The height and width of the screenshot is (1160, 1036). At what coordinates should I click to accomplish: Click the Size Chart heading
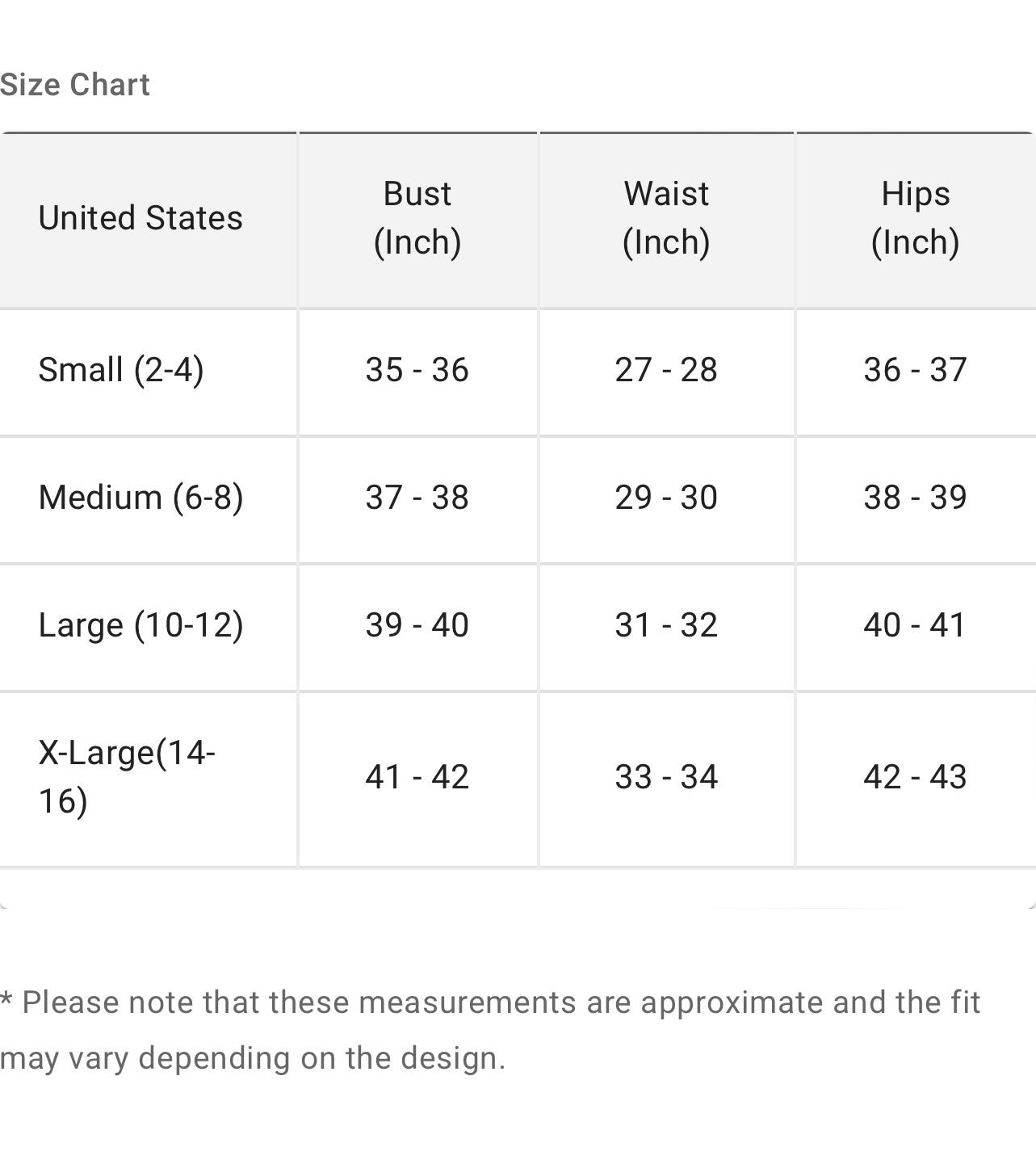[75, 85]
